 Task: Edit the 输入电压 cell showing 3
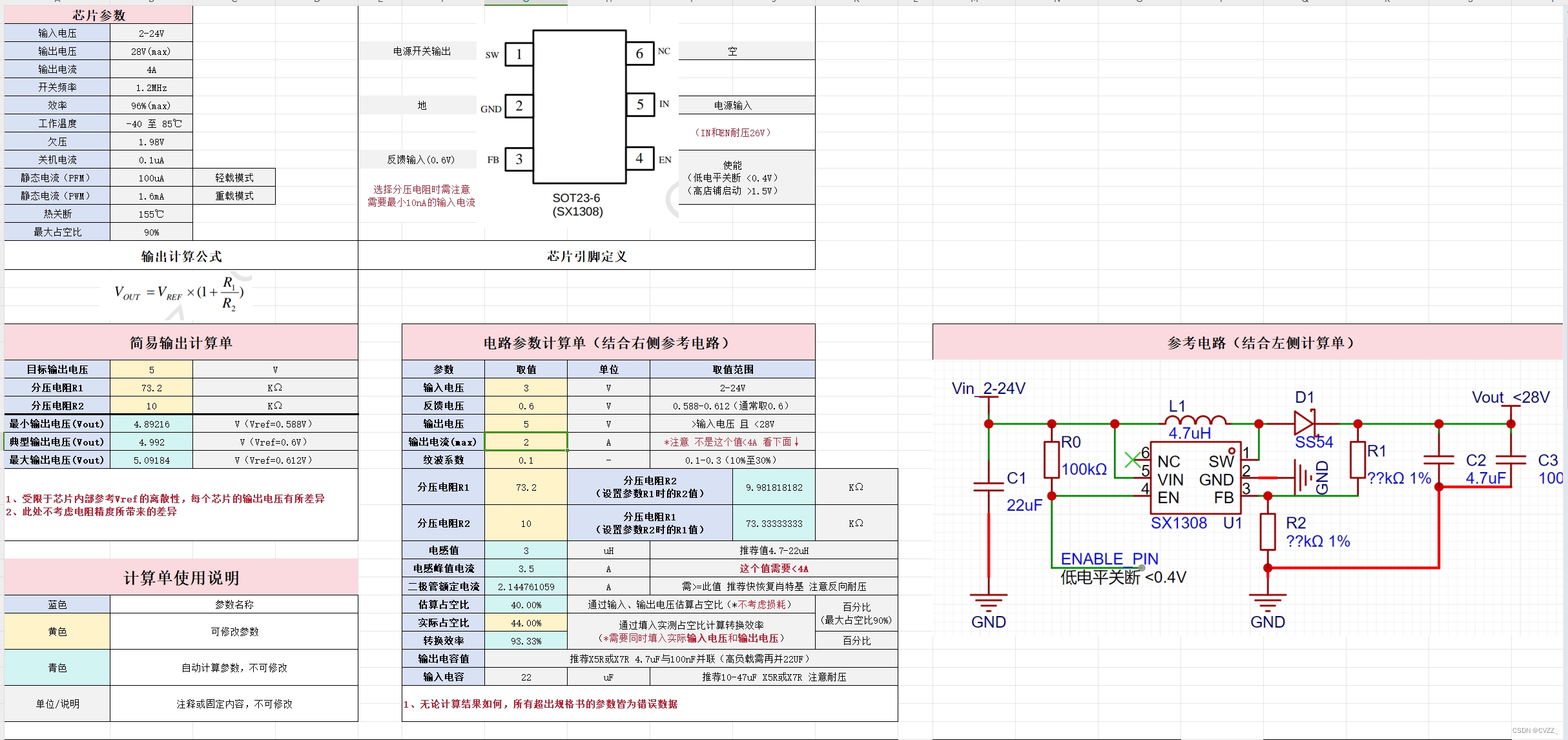pyautogui.click(x=526, y=387)
